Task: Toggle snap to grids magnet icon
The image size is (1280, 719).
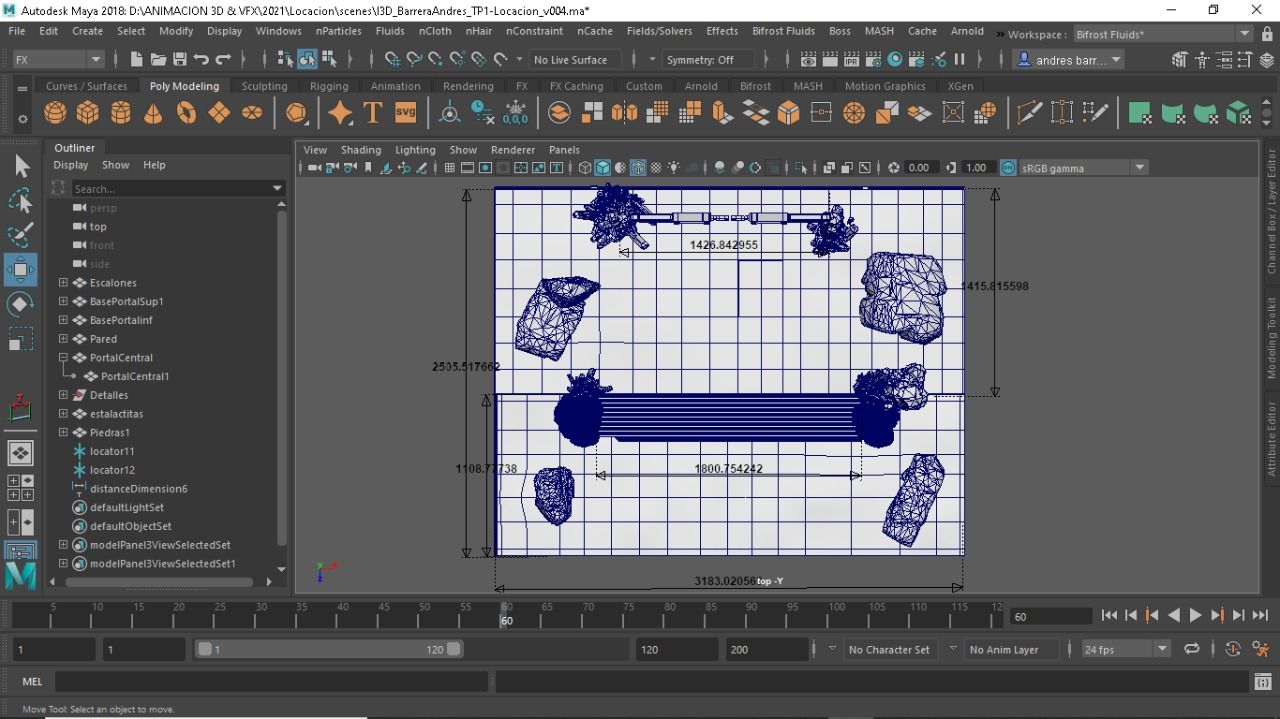Action: [393, 60]
